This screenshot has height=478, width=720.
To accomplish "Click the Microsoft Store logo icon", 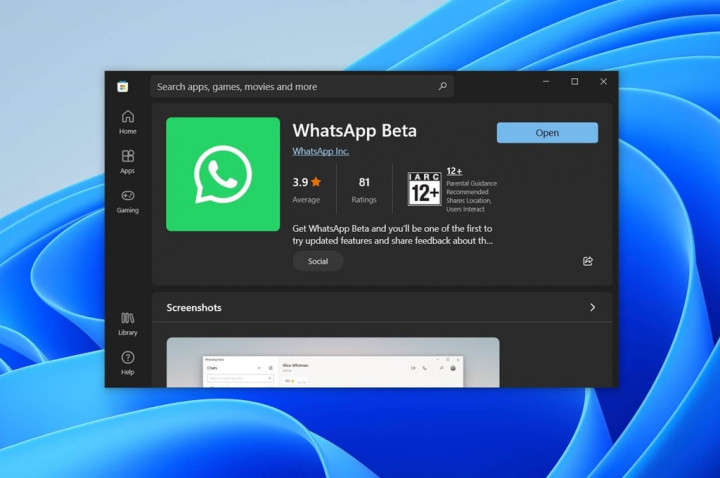I will tap(123, 86).
